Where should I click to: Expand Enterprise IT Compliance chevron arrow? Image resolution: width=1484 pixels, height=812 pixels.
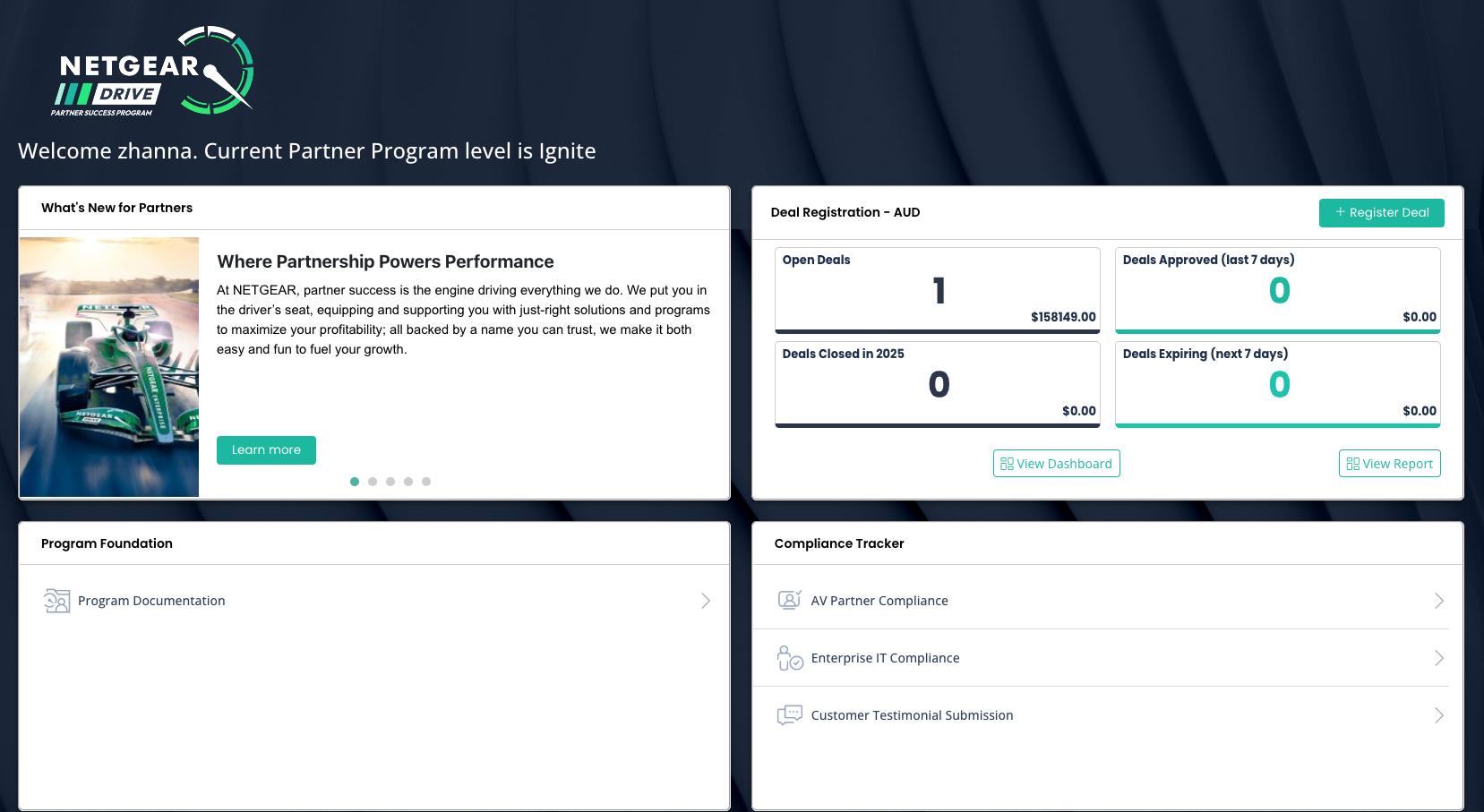pyautogui.click(x=1439, y=658)
